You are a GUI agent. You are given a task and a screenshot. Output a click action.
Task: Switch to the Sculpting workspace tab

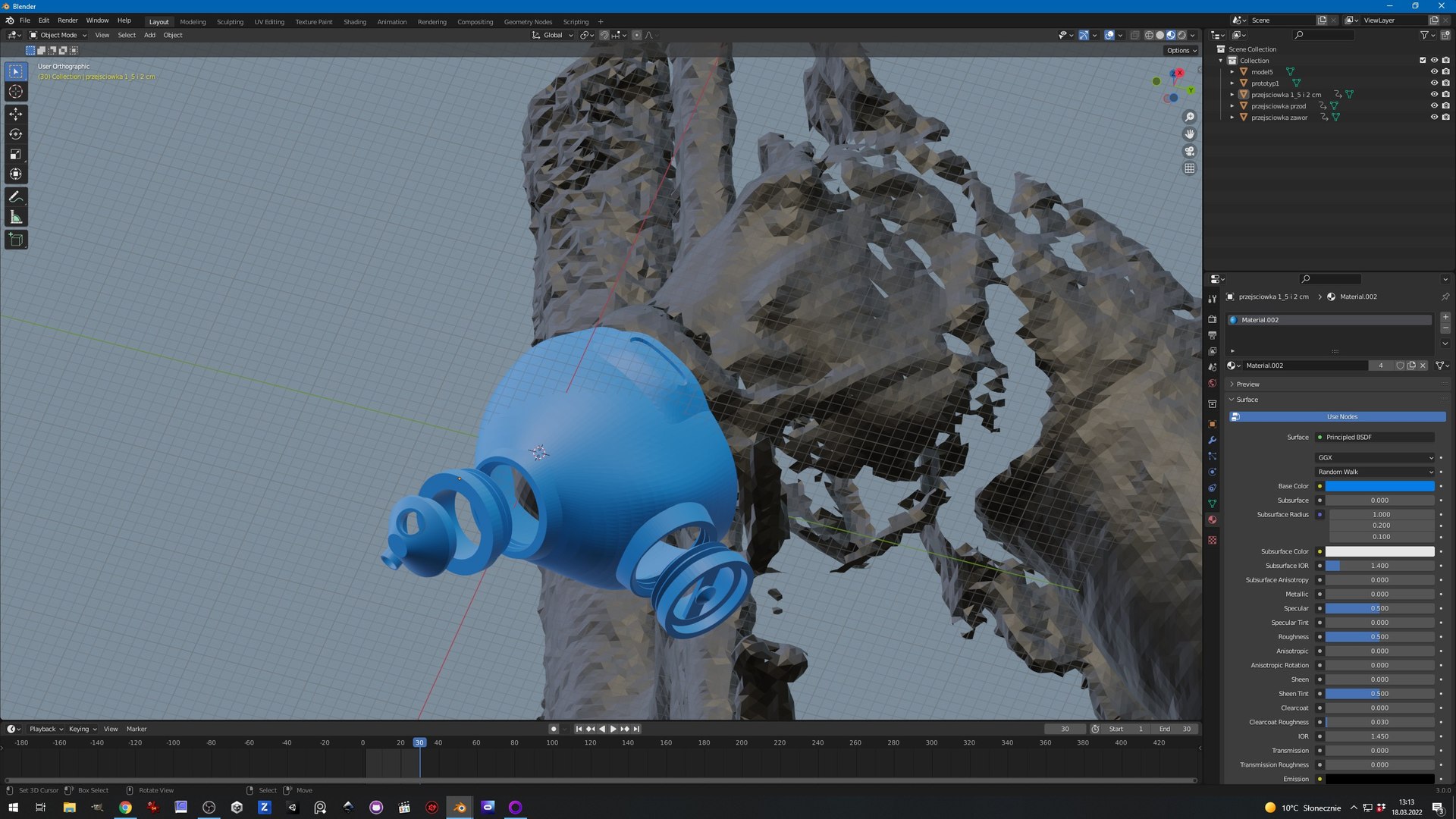pos(230,22)
